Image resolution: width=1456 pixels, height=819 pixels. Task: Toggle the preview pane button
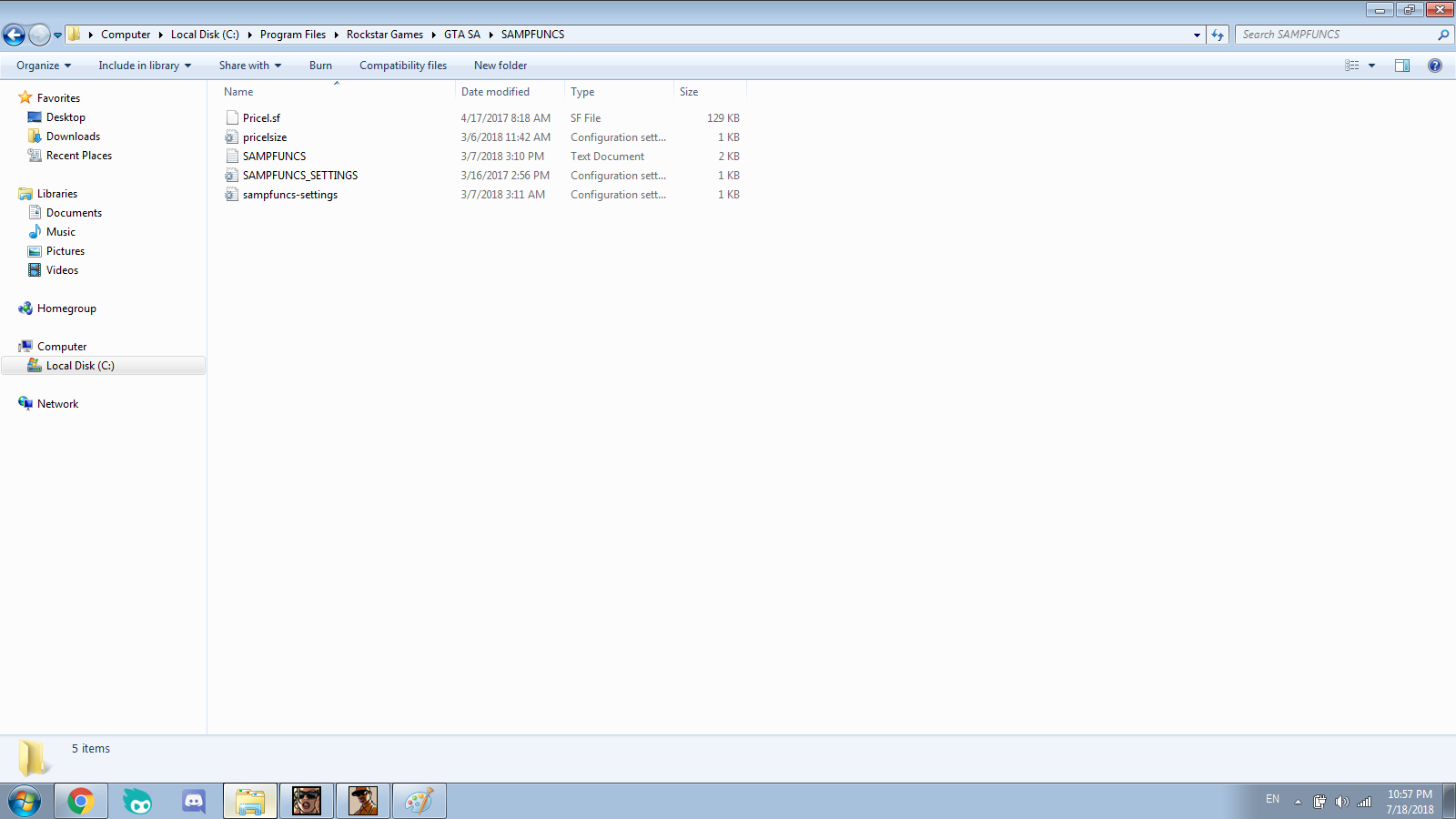coord(1402,66)
